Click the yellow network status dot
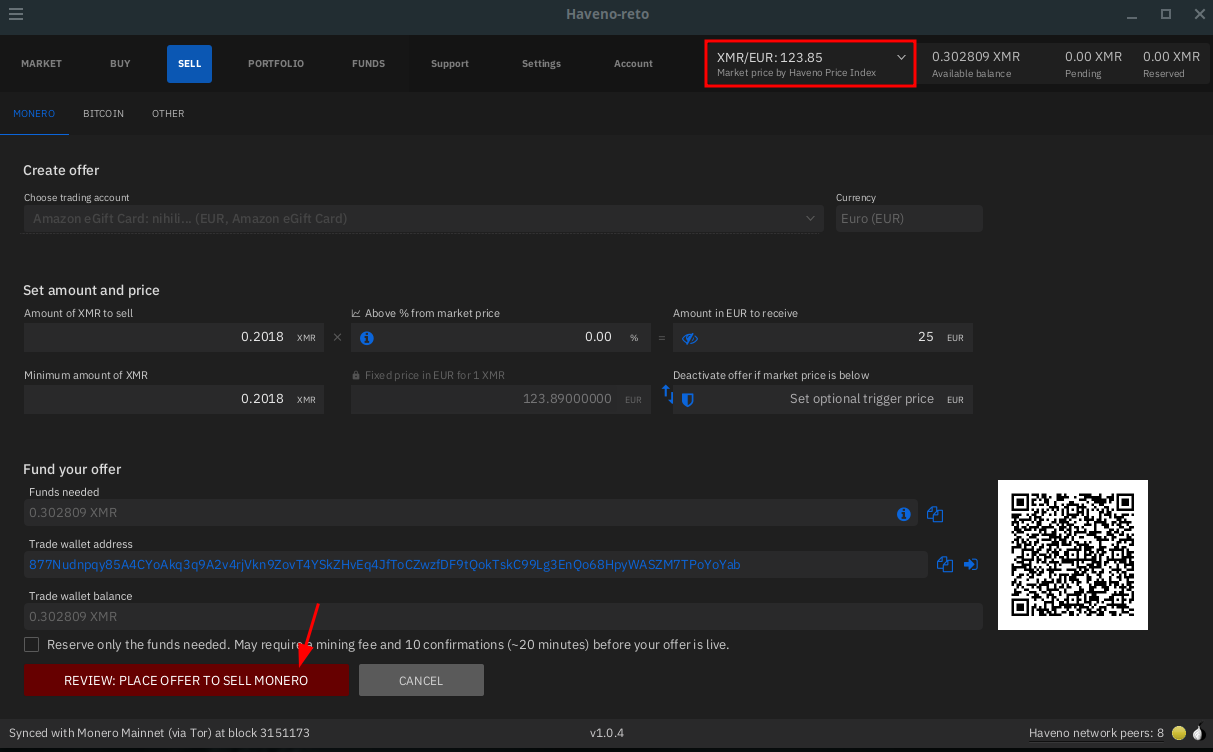Viewport: 1213px width, 752px height. point(1179,733)
